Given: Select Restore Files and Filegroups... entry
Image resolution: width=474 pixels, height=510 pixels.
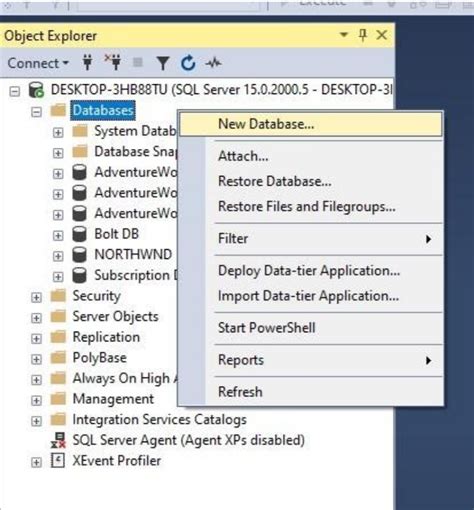Looking at the screenshot, I should [311, 207].
